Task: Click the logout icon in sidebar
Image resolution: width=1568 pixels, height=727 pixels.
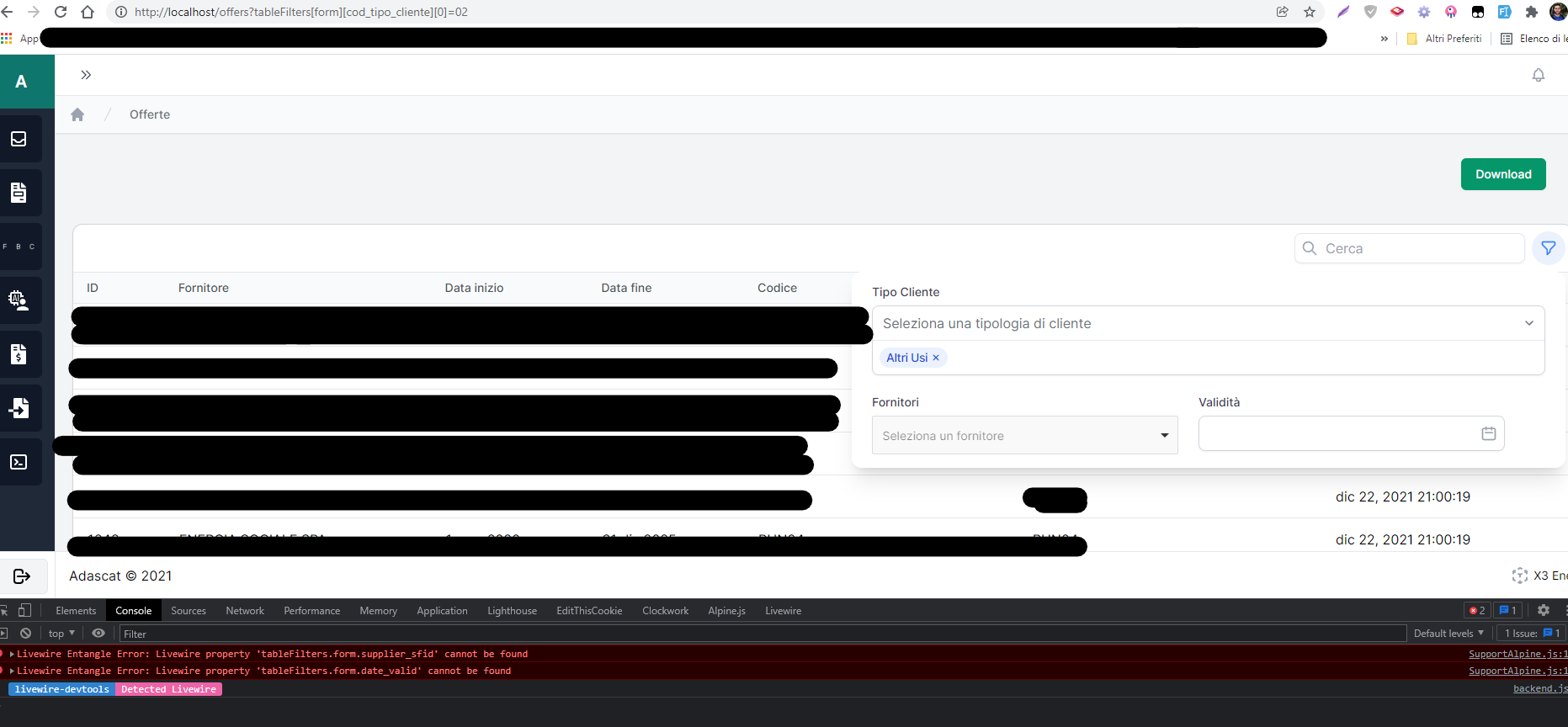Action: pos(22,576)
